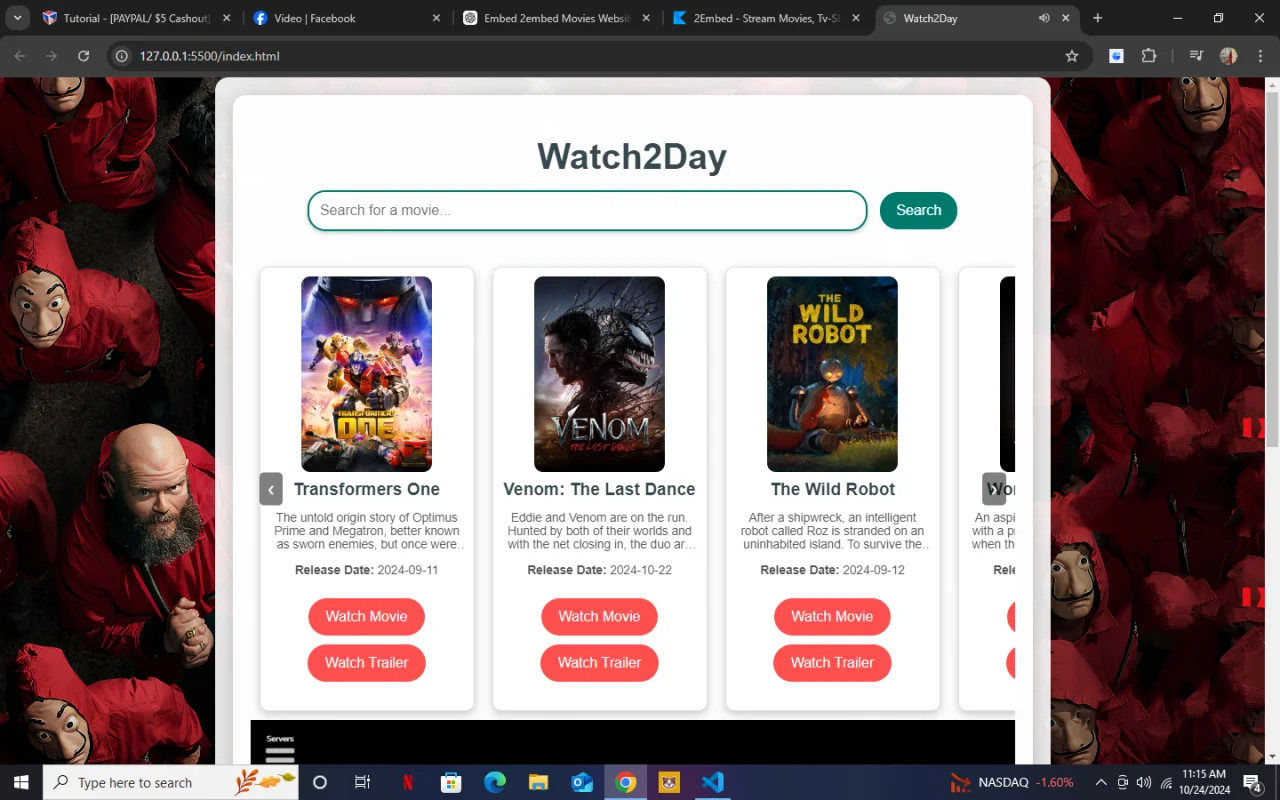Image resolution: width=1280 pixels, height=800 pixels.
Task: Click the 'Transformers One' title
Action: [367, 489]
